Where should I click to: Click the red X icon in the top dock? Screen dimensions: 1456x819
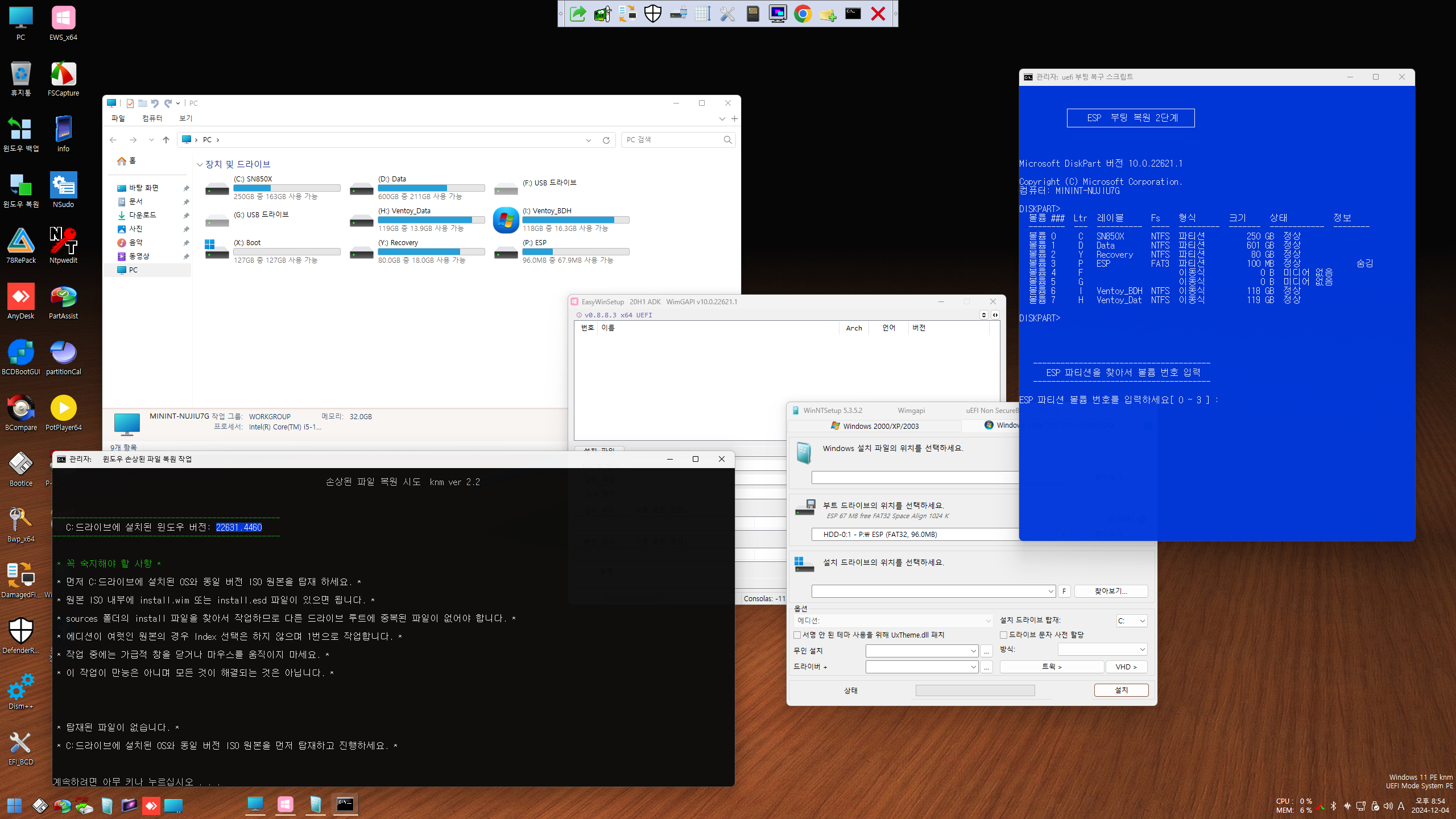(878, 14)
